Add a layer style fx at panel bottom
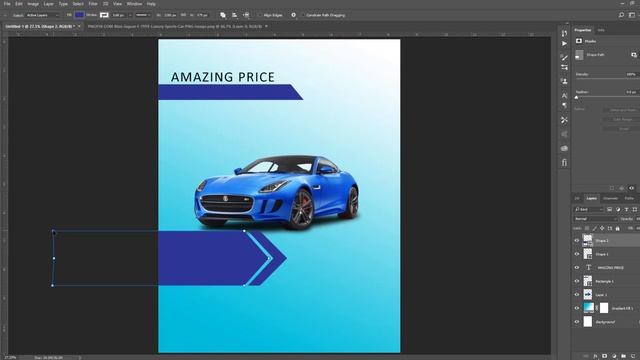 [595, 356]
